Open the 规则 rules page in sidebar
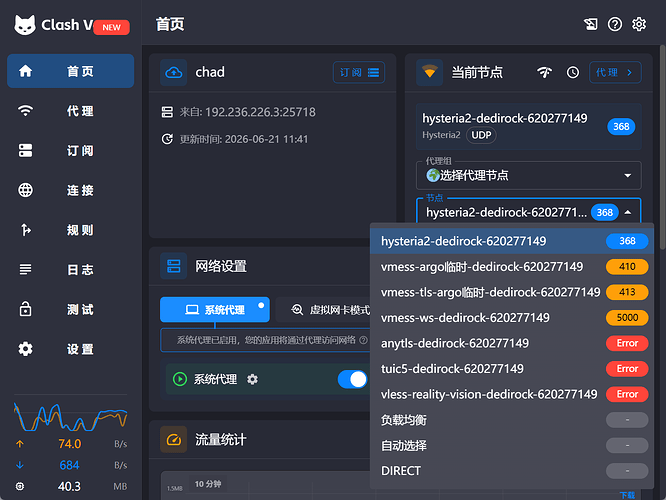This screenshot has width=666, height=500. click(x=71, y=230)
